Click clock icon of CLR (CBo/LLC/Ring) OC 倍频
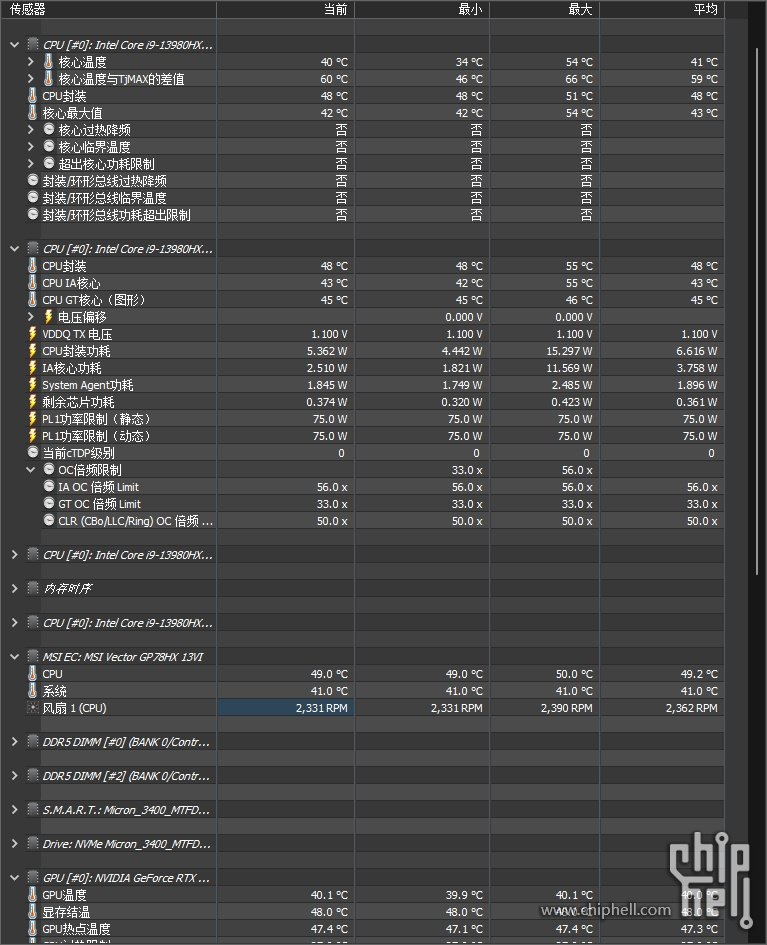Screen dimensions: 767x945 point(49,520)
